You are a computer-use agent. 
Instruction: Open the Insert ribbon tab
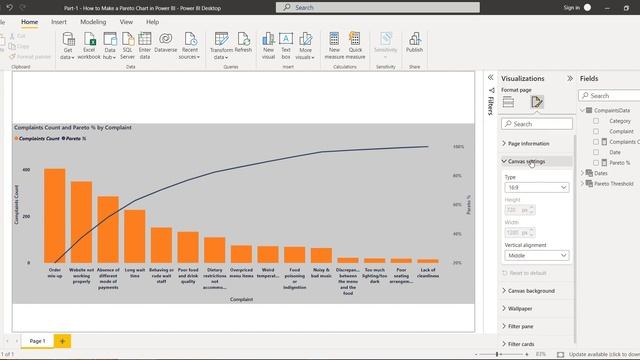59,22
